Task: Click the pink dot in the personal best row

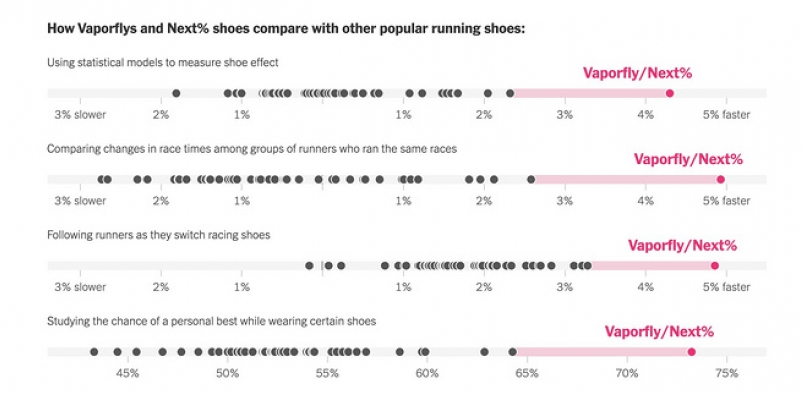Action: pos(692,352)
